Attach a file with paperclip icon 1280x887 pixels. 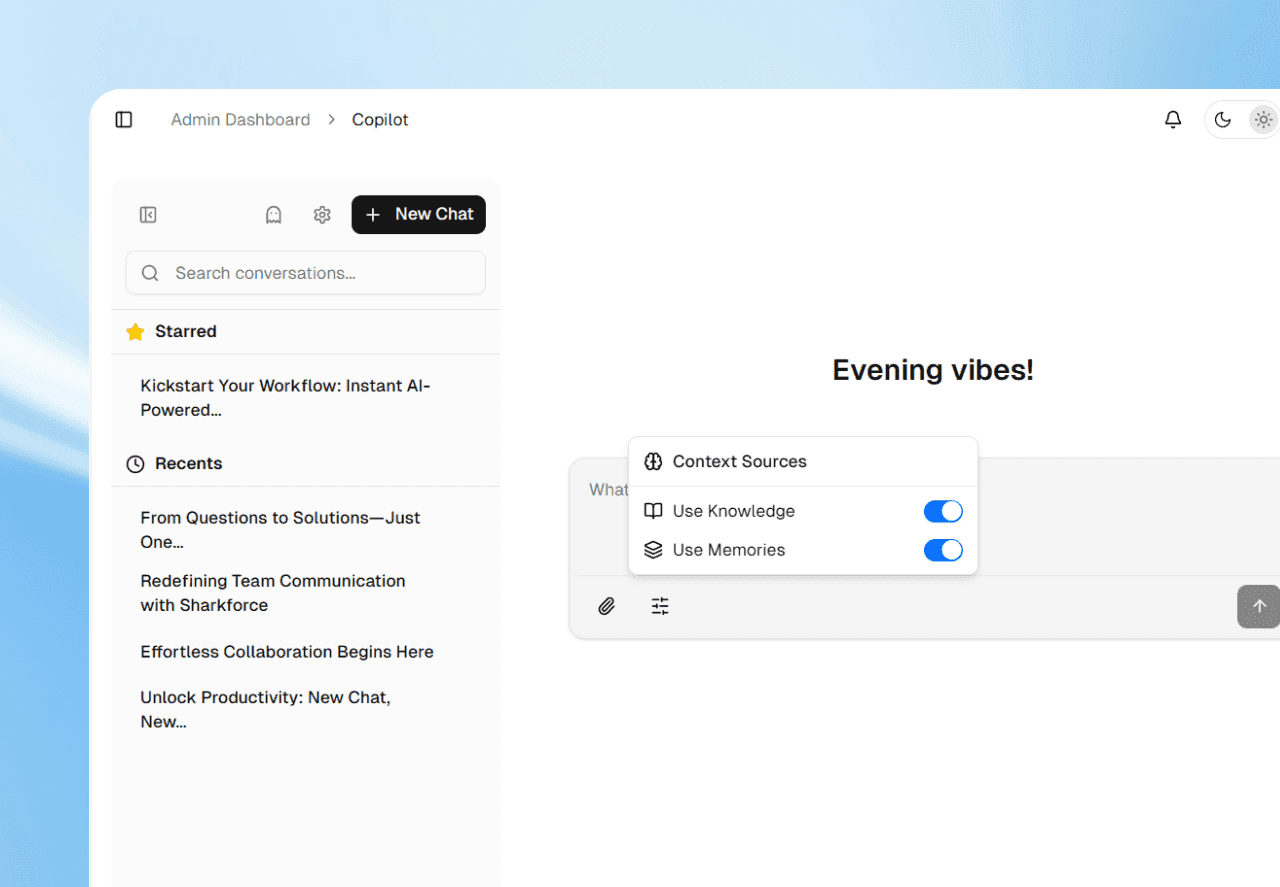pos(607,606)
